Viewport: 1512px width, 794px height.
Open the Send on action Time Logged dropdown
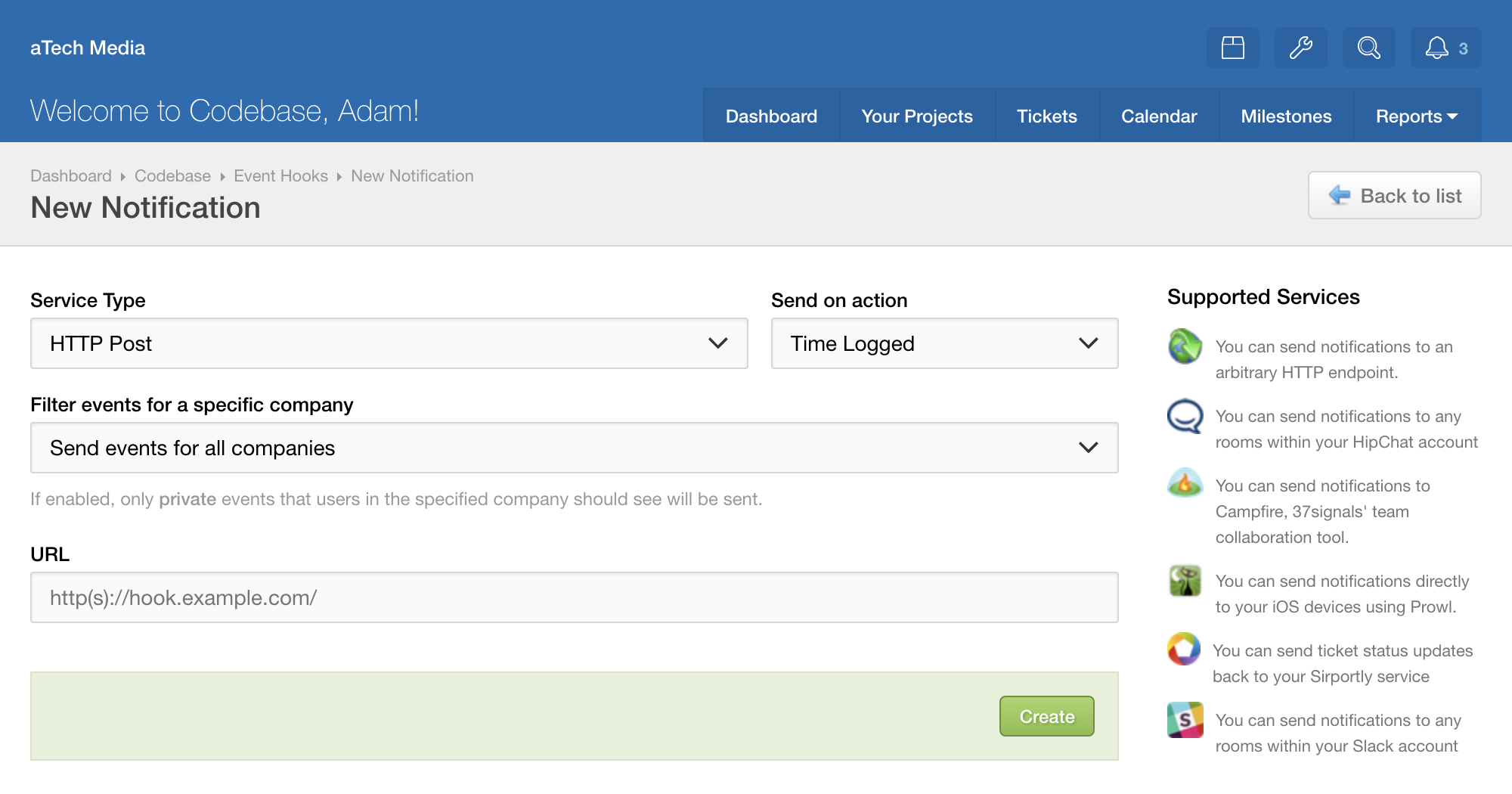[x=944, y=343]
